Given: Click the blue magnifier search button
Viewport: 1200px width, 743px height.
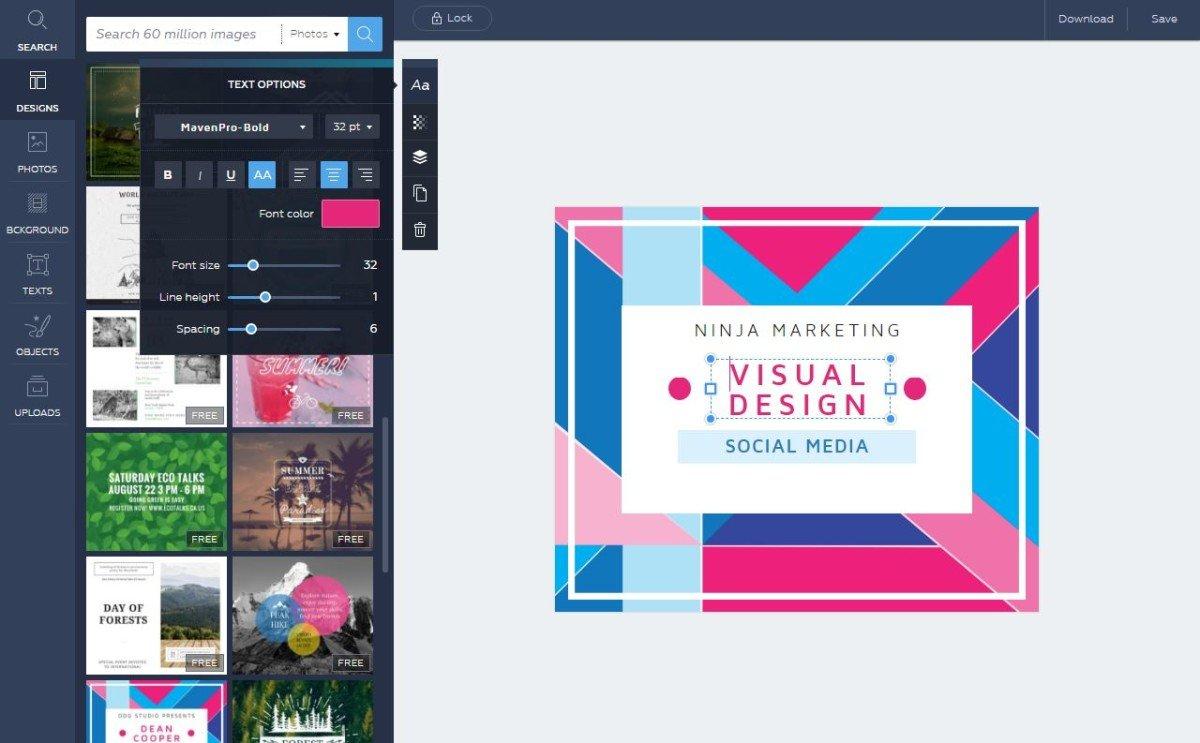Looking at the screenshot, I should coord(364,34).
